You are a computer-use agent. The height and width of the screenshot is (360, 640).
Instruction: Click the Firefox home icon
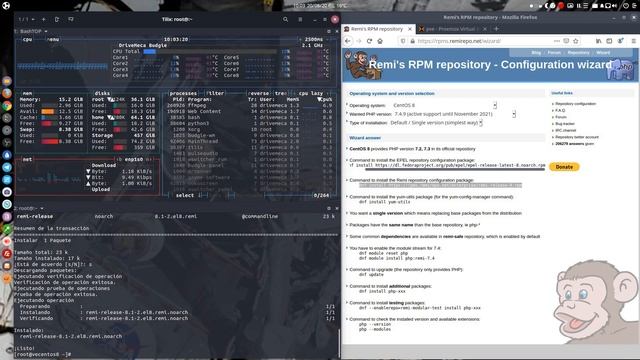[380, 41]
